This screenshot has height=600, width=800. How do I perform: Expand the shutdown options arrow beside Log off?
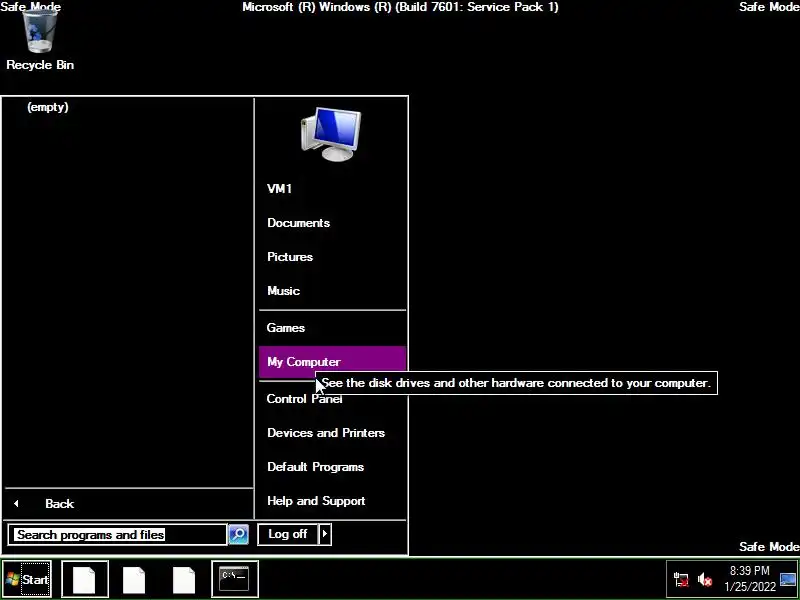click(x=325, y=534)
